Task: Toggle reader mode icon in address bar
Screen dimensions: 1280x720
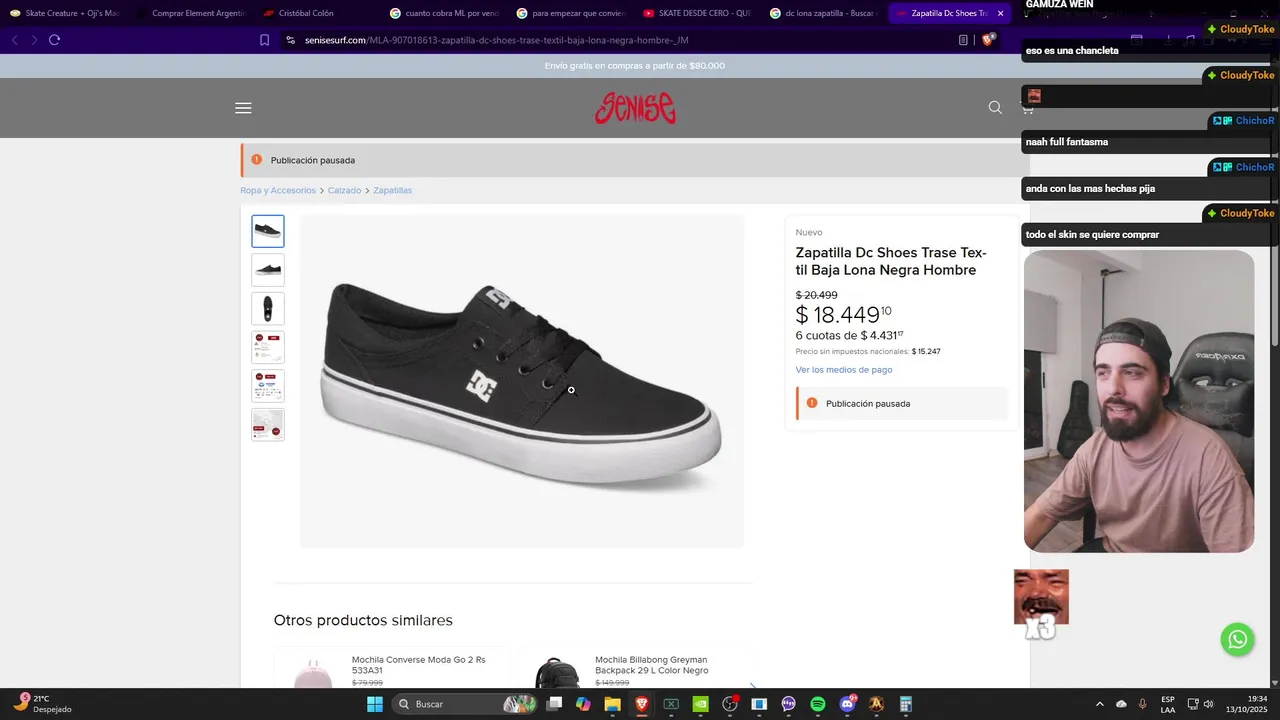Action: [x=963, y=40]
